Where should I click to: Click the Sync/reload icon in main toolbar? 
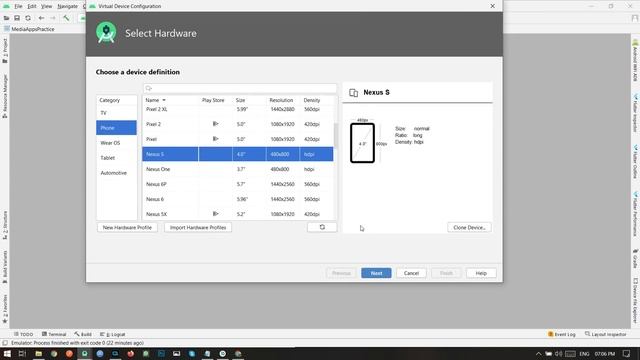[28, 18]
